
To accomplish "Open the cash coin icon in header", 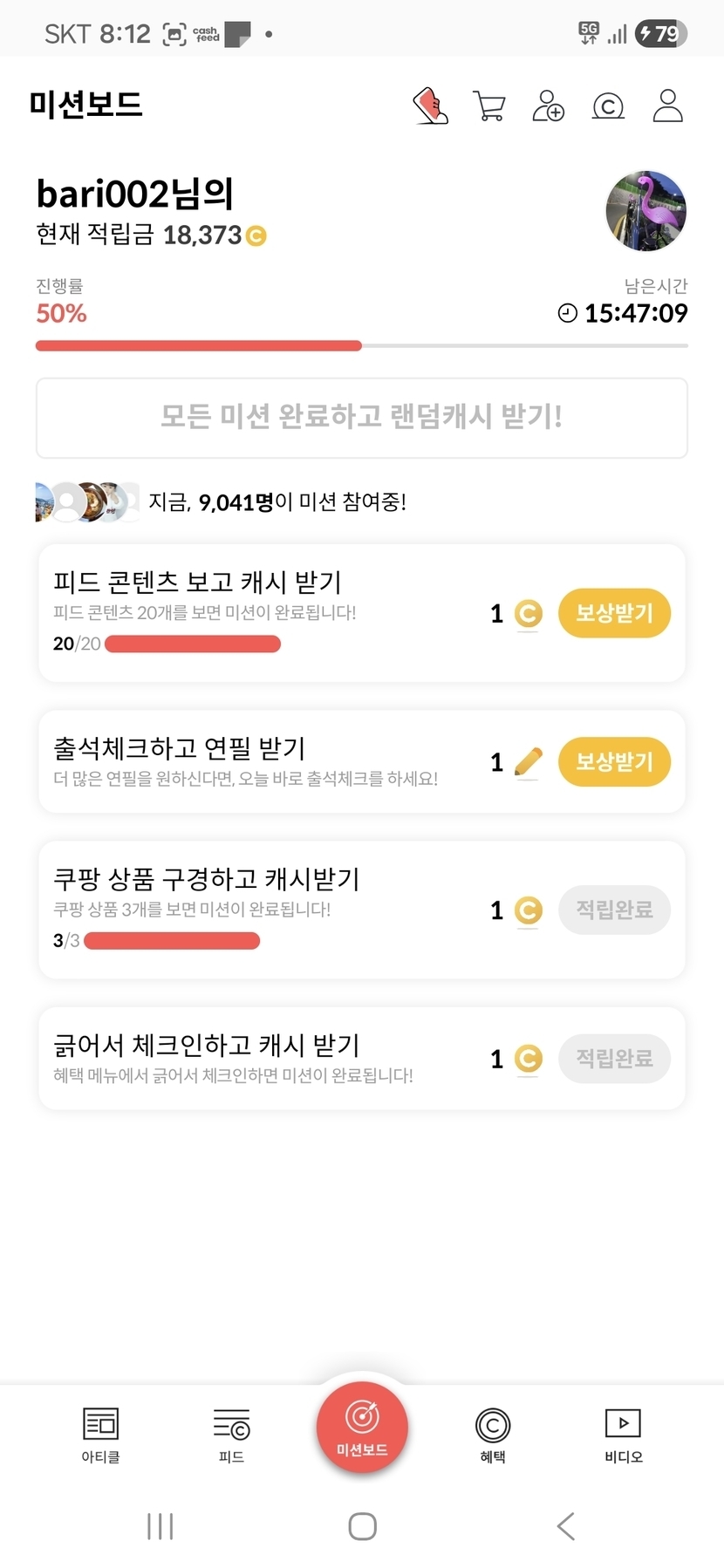I will pyautogui.click(x=608, y=106).
